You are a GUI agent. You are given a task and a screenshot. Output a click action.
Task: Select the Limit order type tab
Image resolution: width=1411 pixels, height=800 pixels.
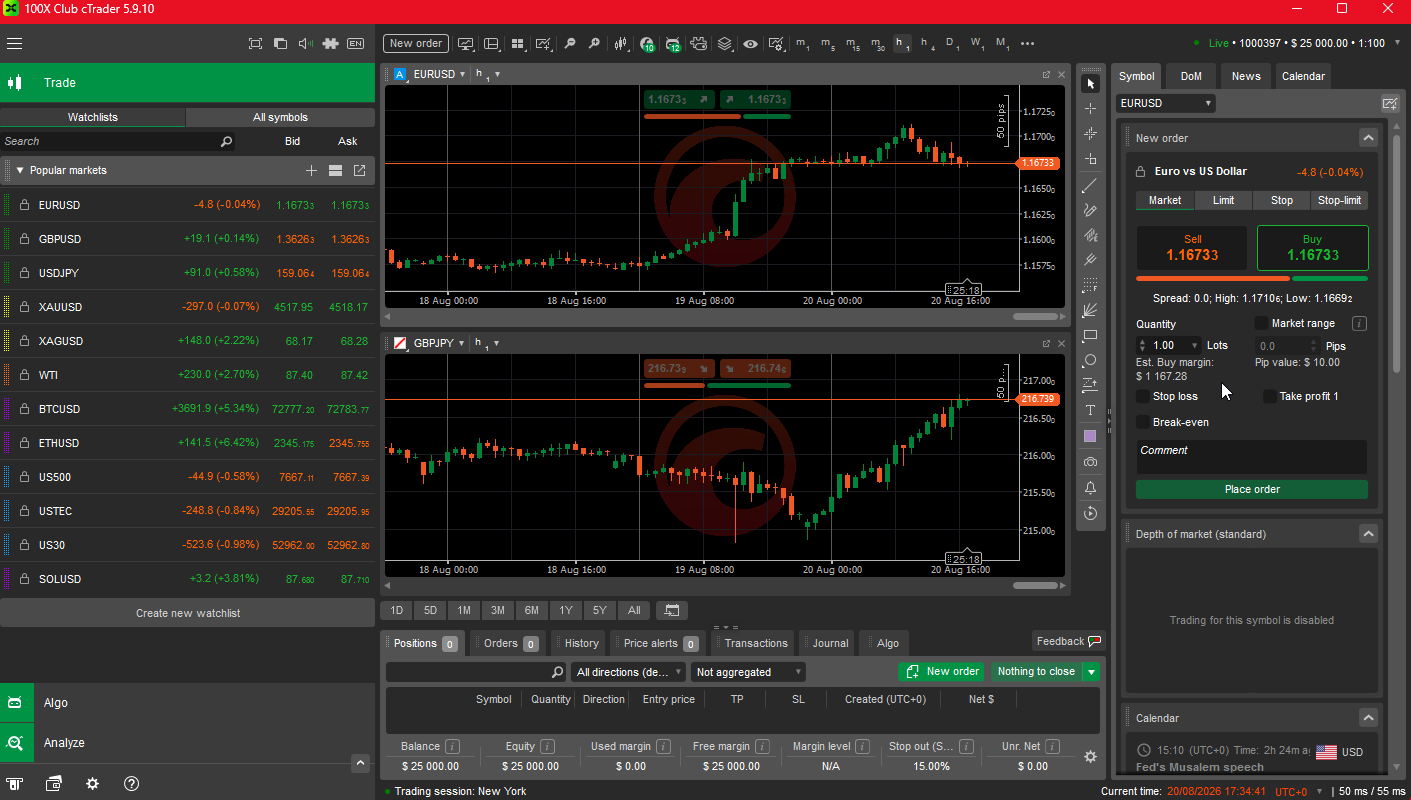click(1223, 200)
